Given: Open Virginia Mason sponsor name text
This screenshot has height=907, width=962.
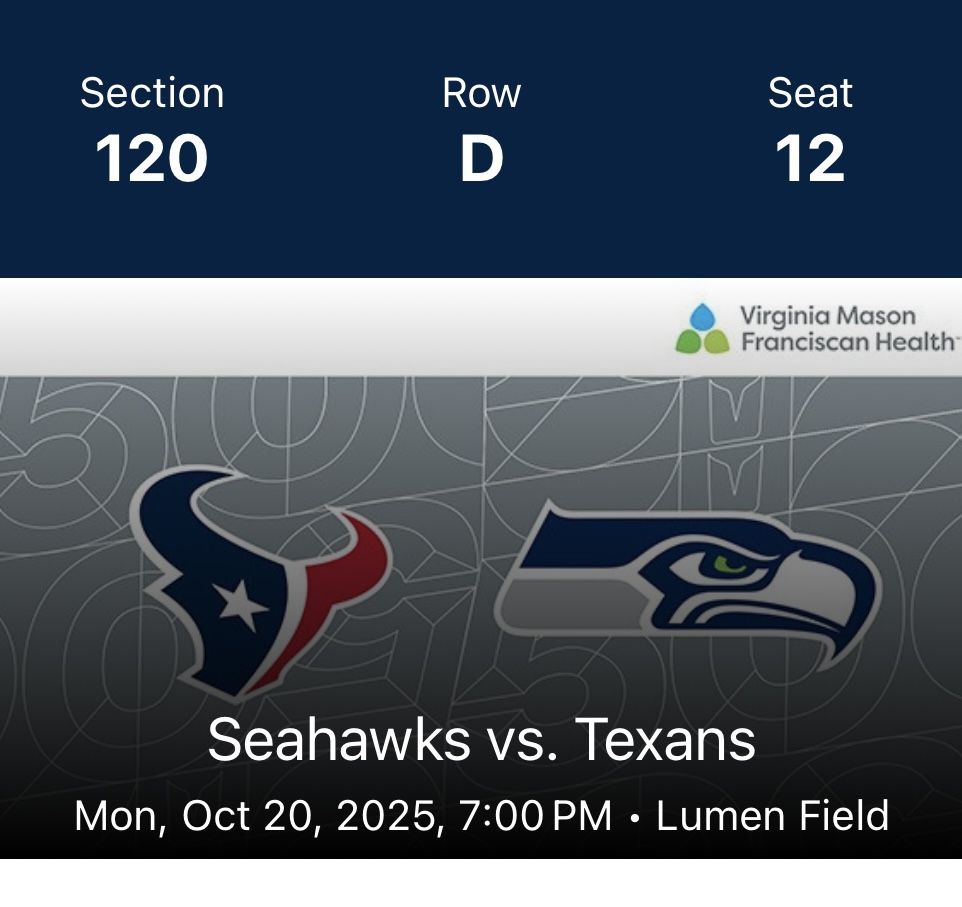Looking at the screenshot, I should pos(827,316).
